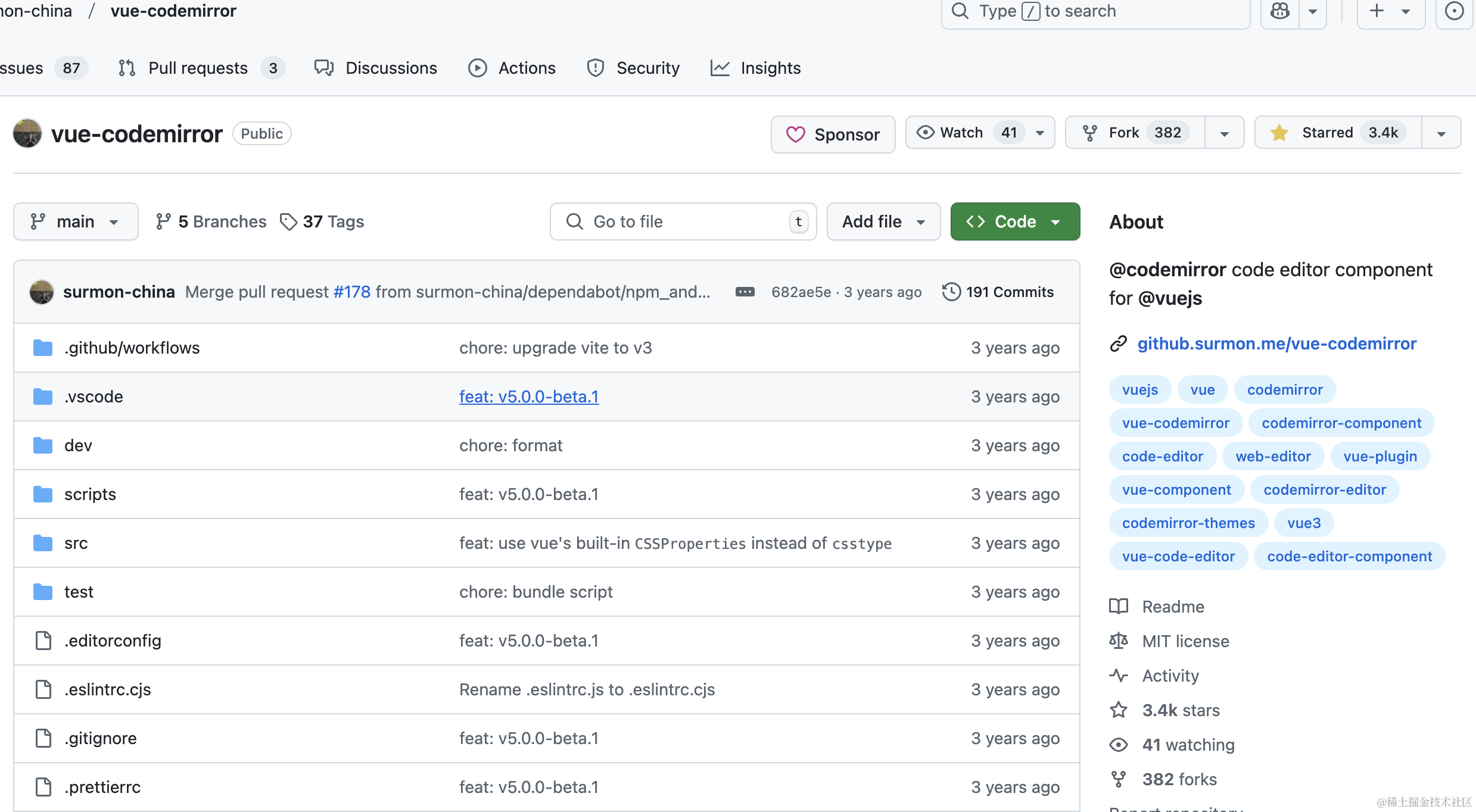Expand commit message ellipsis icon
Image resolution: width=1476 pixels, height=812 pixels.
[745, 292]
